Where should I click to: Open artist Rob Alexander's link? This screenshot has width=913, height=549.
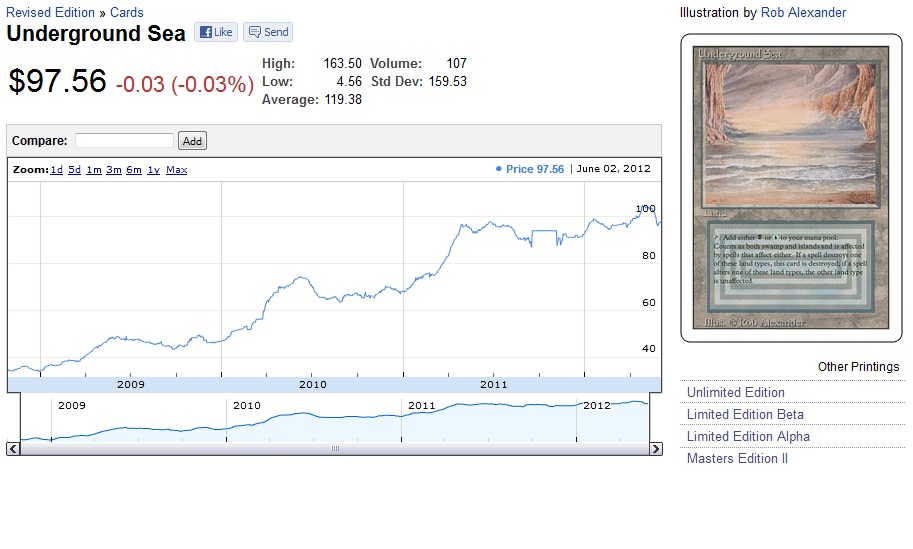[x=803, y=13]
